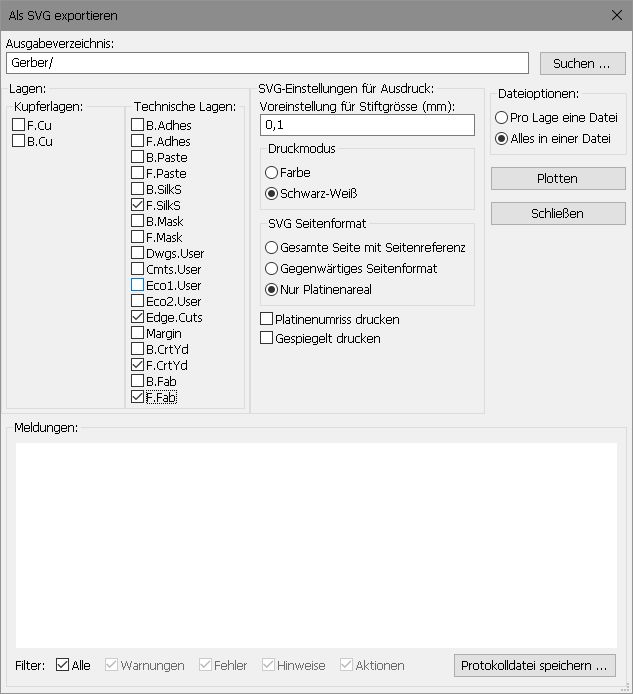The width and height of the screenshot is (633, 694).
Task: Select Pro Lage eine Datei
Action: [x=501, y=118]
